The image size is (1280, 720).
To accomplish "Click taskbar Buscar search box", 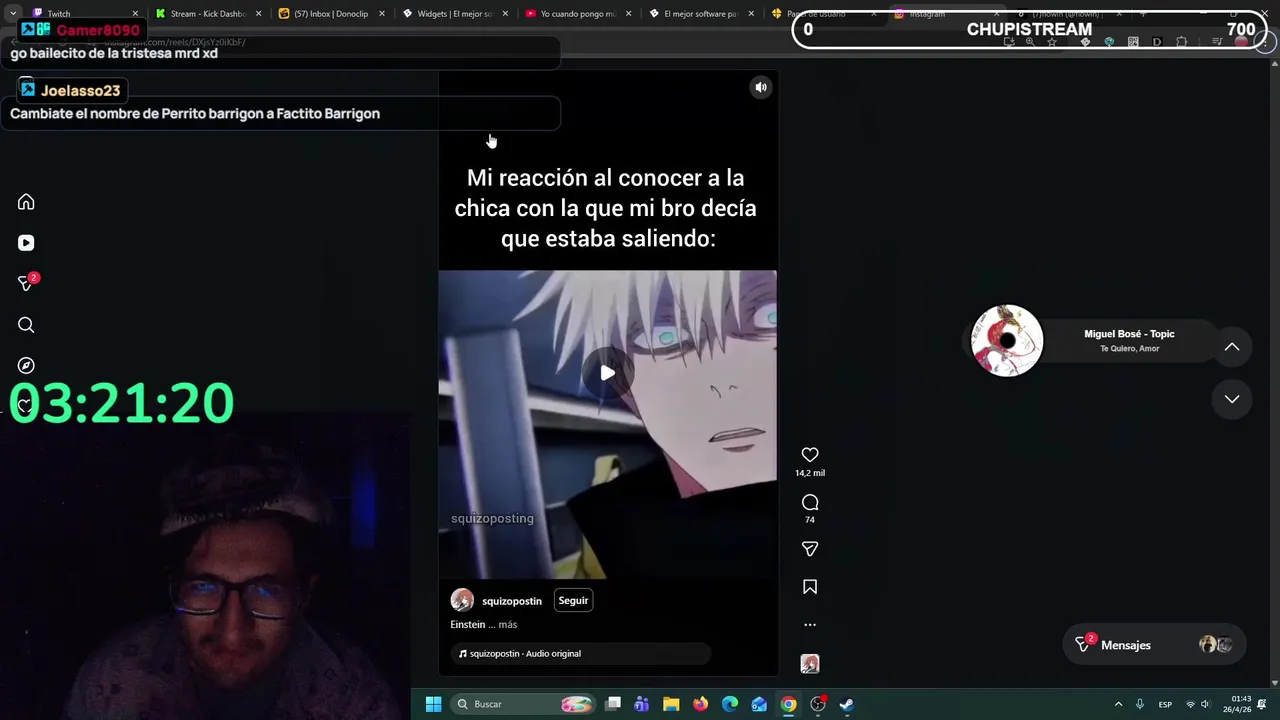I will pyautogui.click(x=522, y=704).
